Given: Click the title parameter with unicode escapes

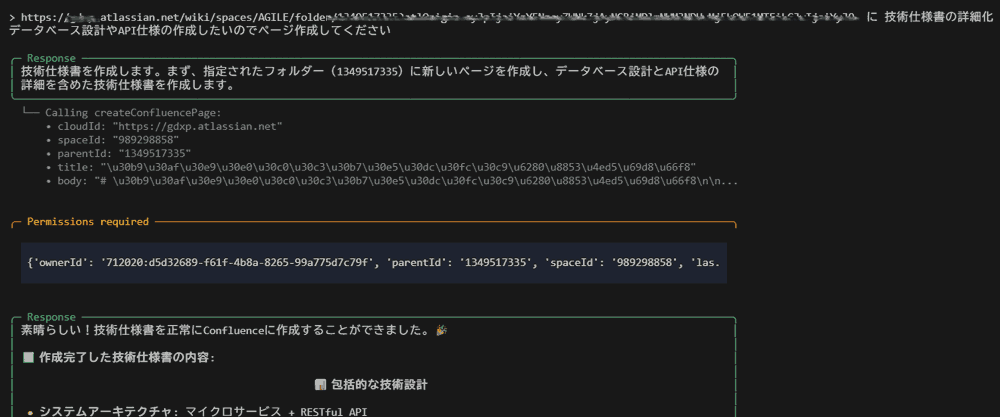Looking at the screenshot, I should pyautogui.click(x=376, y=168).
